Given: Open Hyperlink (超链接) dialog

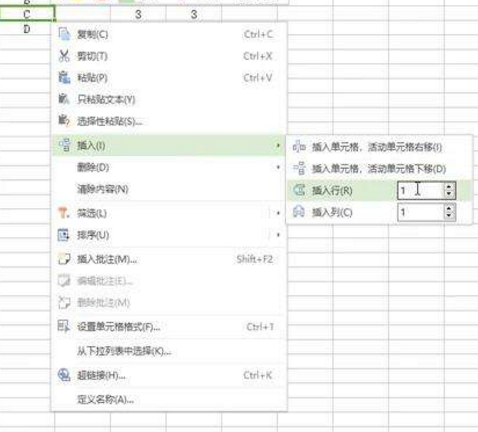Looking at the screenshot, I should click(x=169, y=375).
